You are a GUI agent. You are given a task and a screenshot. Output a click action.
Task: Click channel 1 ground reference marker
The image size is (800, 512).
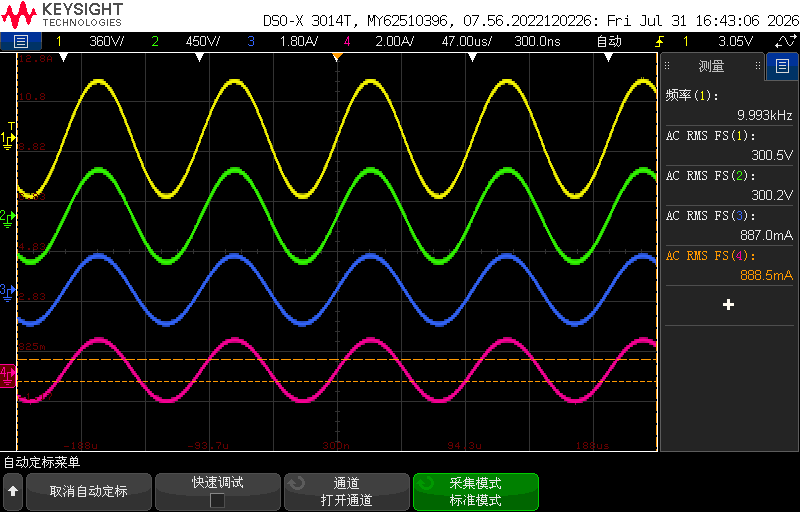(8, 139)
